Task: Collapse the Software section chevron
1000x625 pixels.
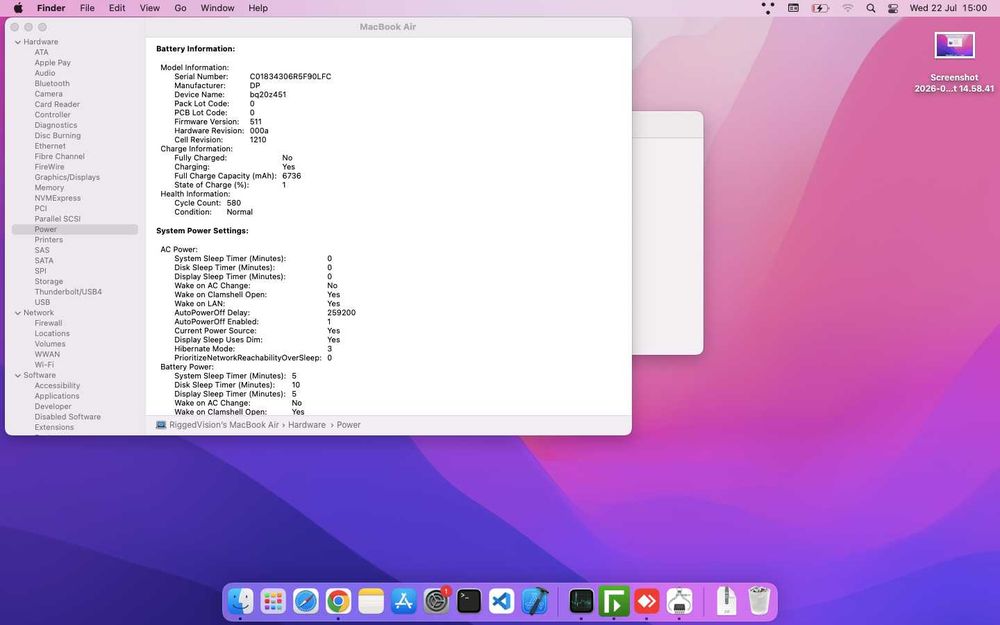Action: (18, 376)
